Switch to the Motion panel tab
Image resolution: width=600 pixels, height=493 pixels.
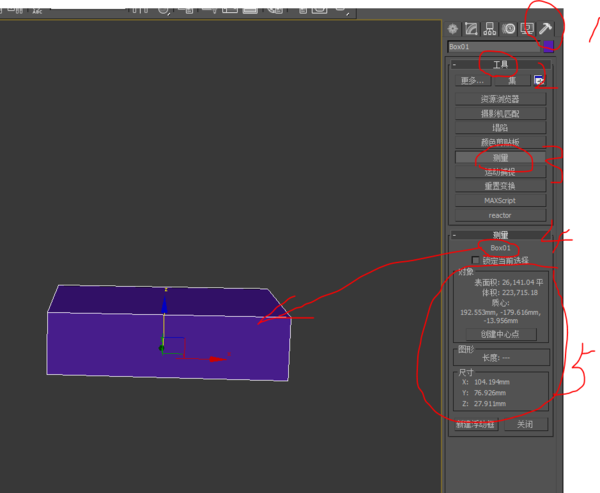tap(509, 29)
